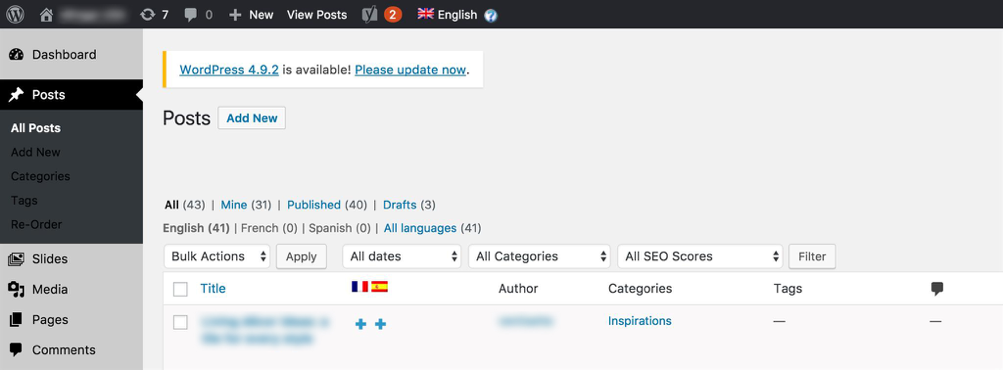The image size is (1003, 370).
Task: Click the Spanish flag column header
Action: [x=379, y=287]
